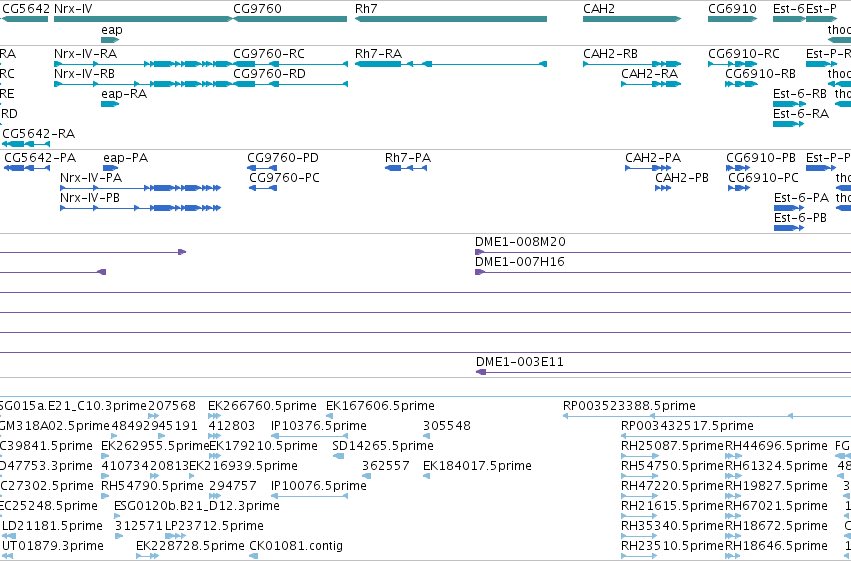The width and height of the screenshot is (851, 561).
Task: Click EST SD14265.5prime
Action: [x=338, y=456]
